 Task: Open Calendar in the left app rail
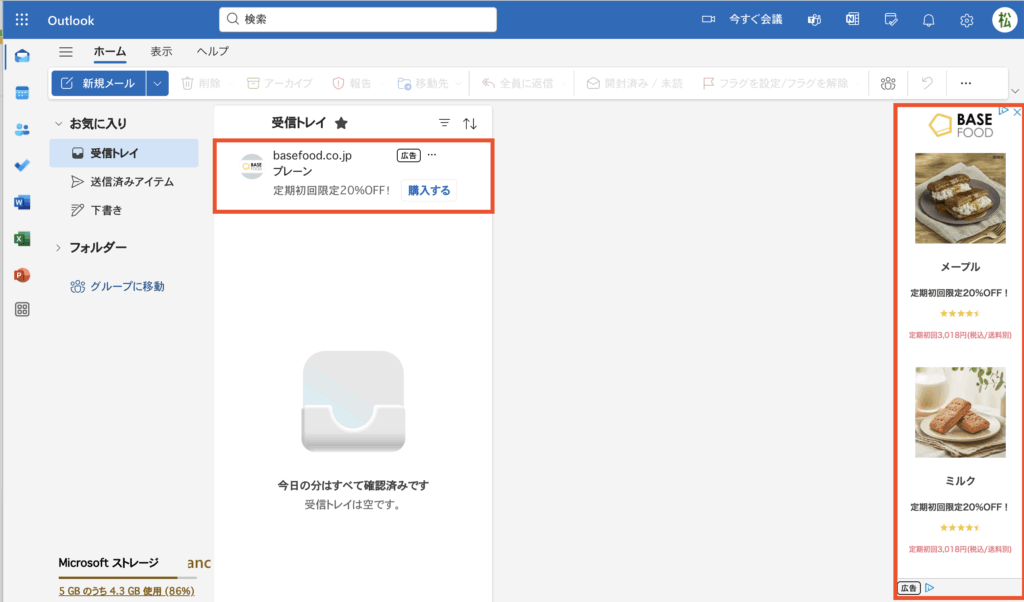click(x=22, y=93)
